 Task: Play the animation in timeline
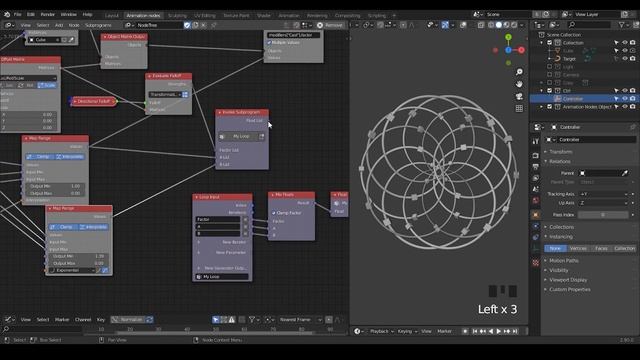[498, 331]
